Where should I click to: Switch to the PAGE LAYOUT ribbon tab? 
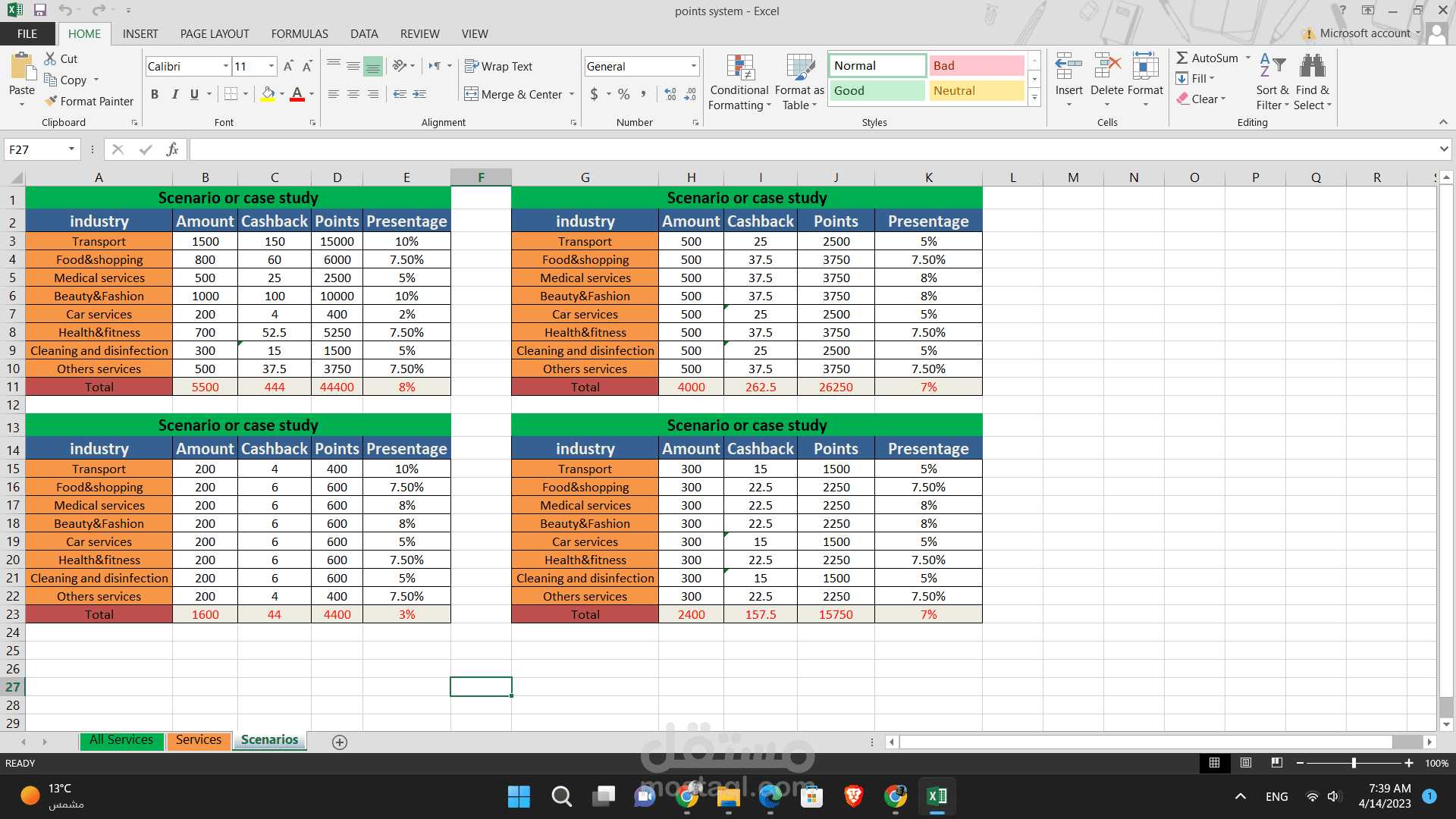click(215, 33)
